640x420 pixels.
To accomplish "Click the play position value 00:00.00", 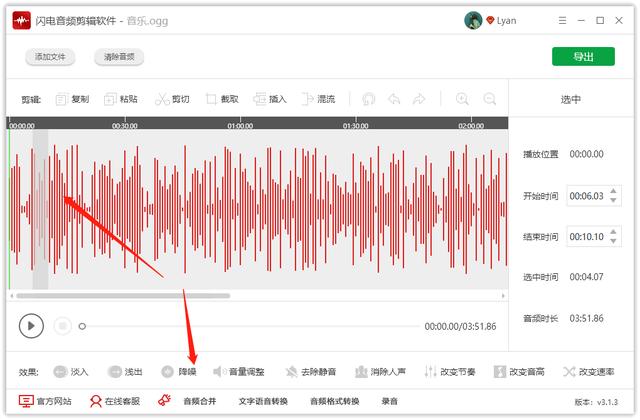I will point(587,154).
